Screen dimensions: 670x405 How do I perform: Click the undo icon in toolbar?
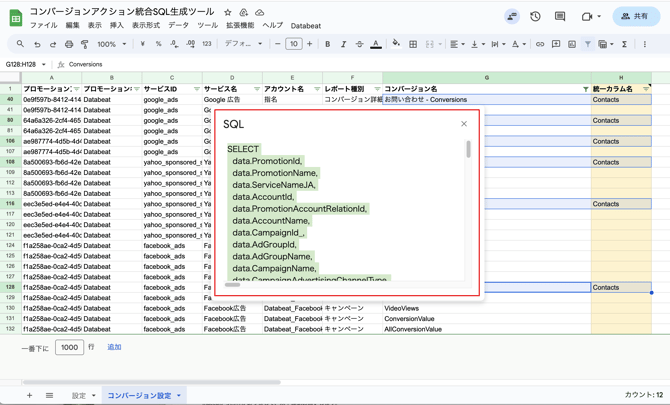(37, 44)
